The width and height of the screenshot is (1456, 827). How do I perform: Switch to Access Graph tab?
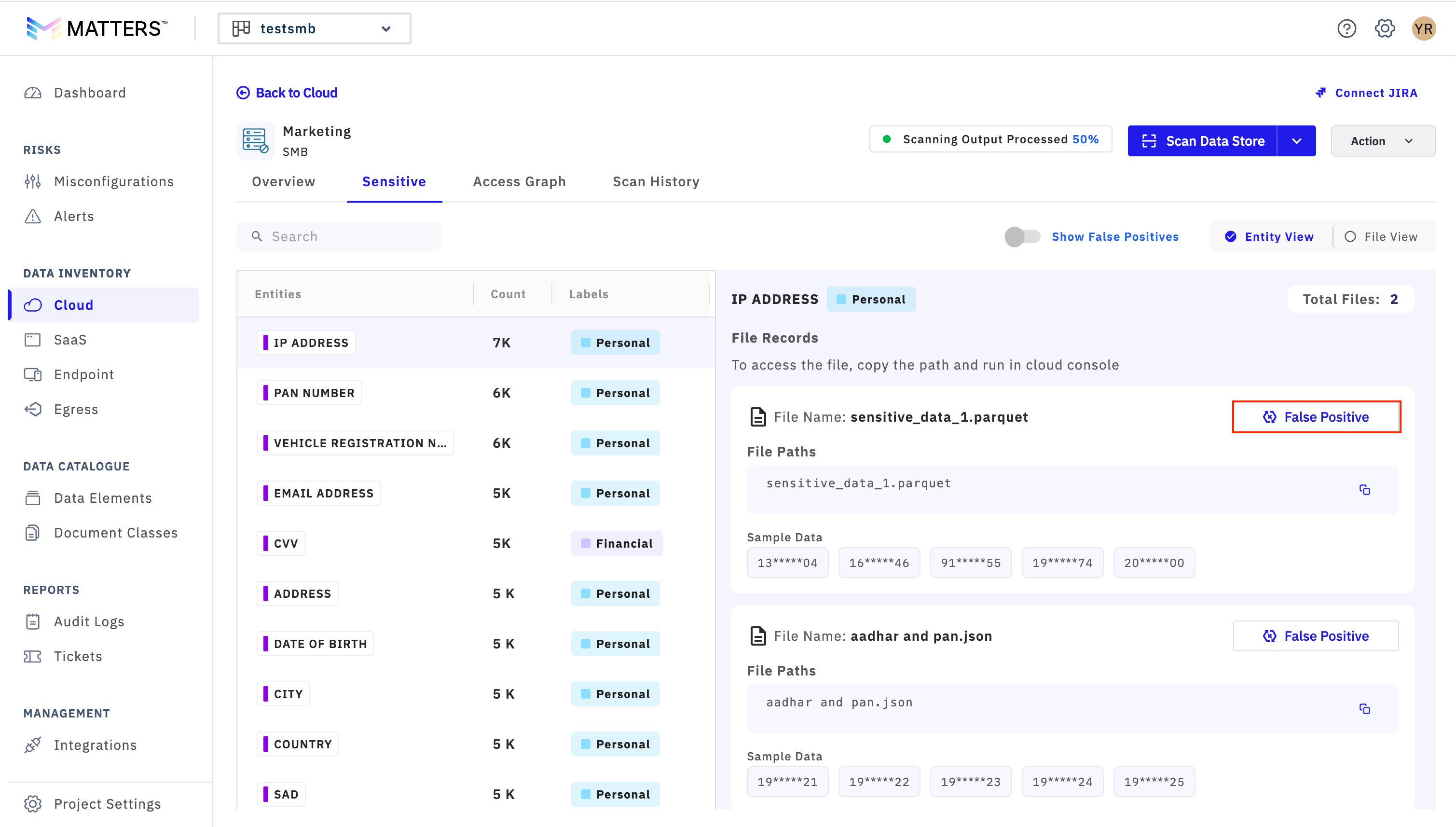[x=519, y=181]
